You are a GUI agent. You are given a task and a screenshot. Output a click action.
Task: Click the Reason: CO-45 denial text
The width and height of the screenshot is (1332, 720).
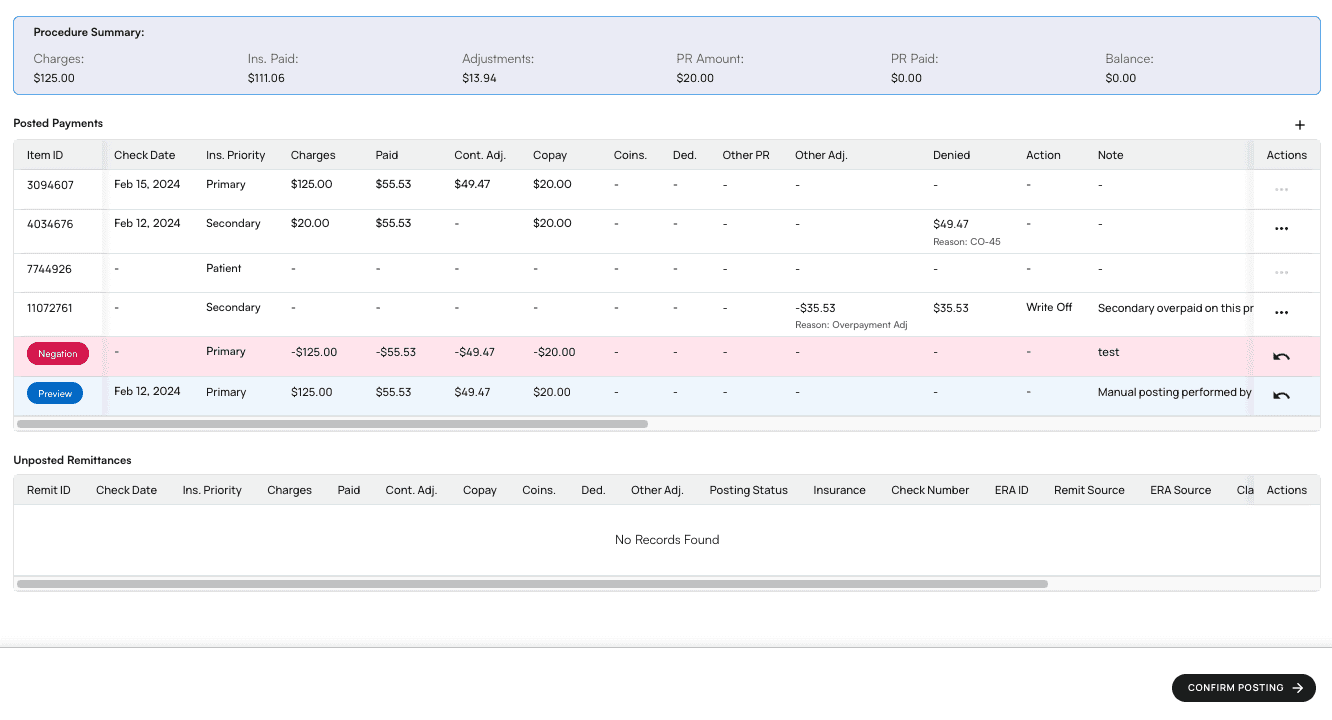pos(967,242)
